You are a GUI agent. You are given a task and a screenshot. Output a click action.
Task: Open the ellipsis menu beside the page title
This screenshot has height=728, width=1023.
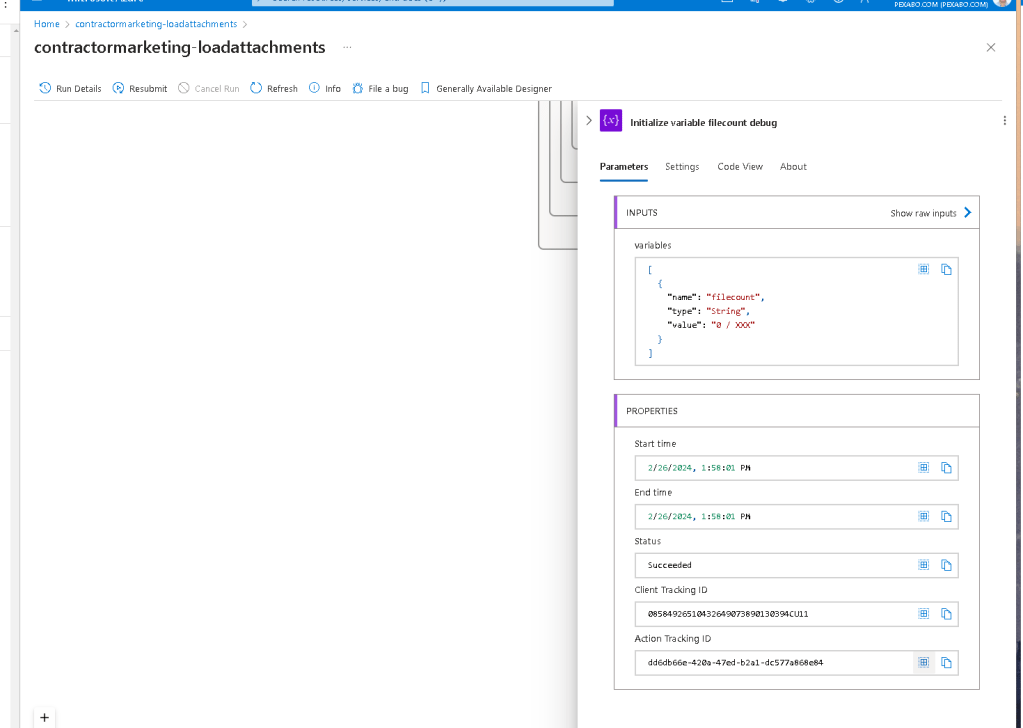(x=347, y=47)
